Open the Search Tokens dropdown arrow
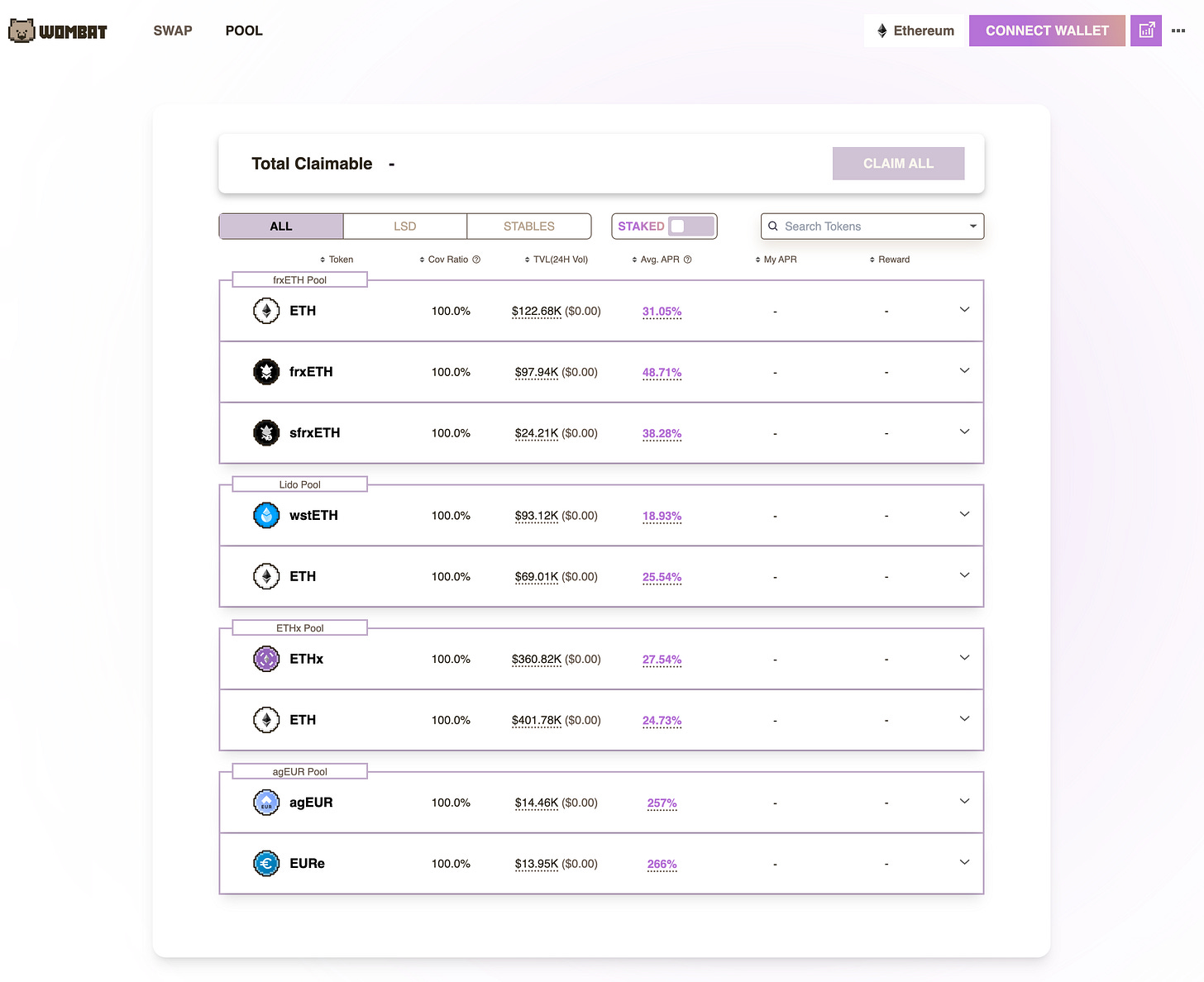The height and width of the screenshot is (982, 1204). pos(973,226)
